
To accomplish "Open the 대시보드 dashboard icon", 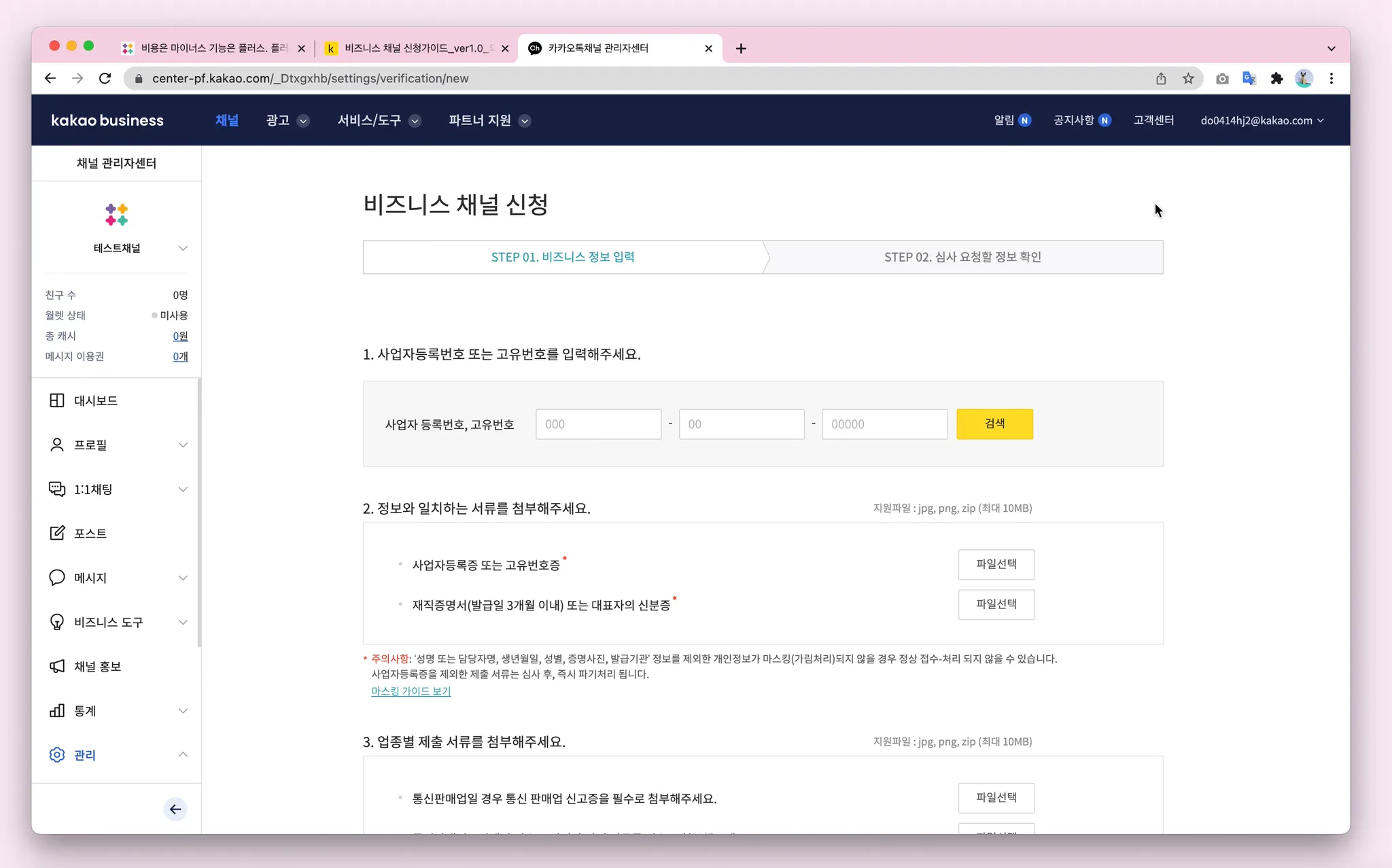I will [x=57, y=400].
